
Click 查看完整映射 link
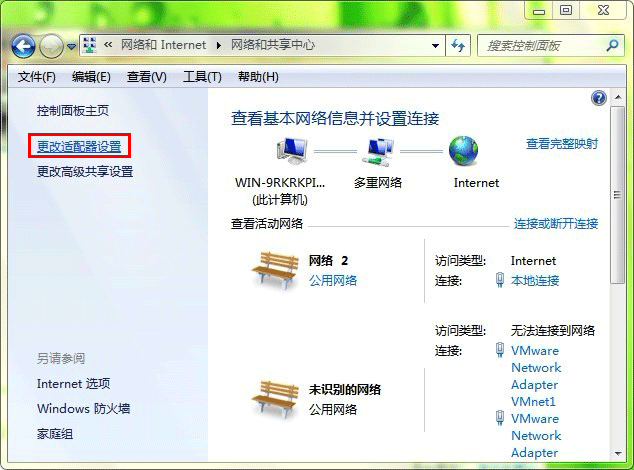[x=562, y=143]
